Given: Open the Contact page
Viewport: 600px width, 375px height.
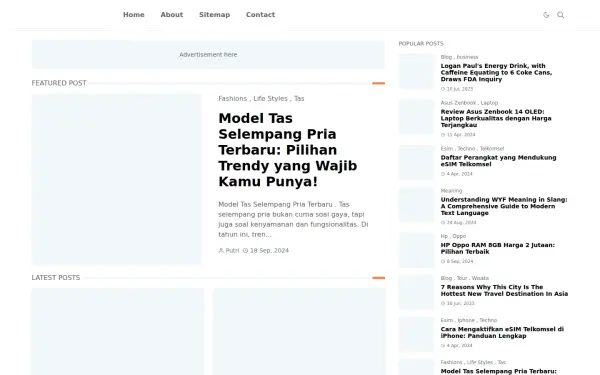Looking at the screenshot, I should [x=260, y=15].
